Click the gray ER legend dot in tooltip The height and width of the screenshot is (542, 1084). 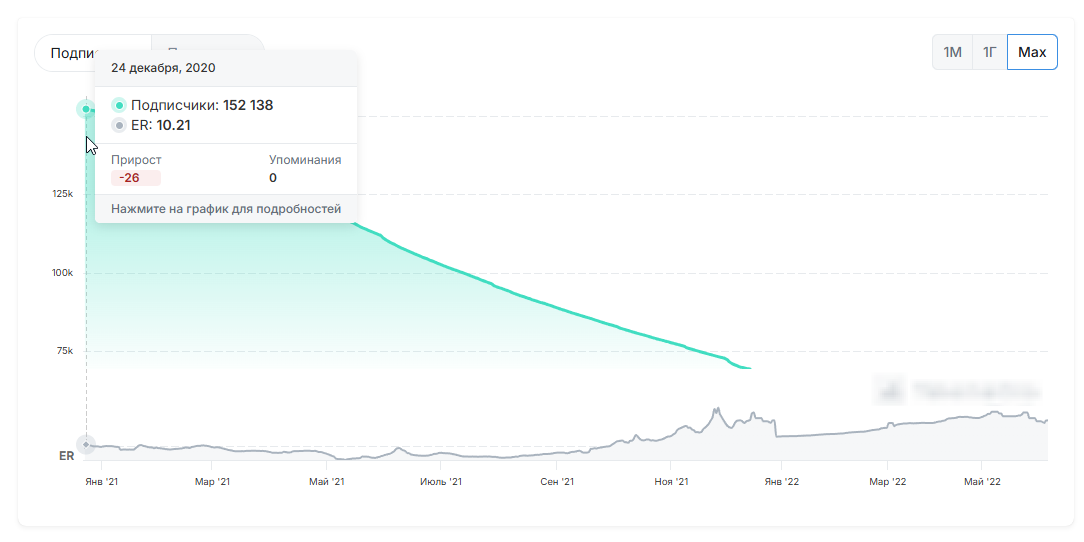point(119,125)
